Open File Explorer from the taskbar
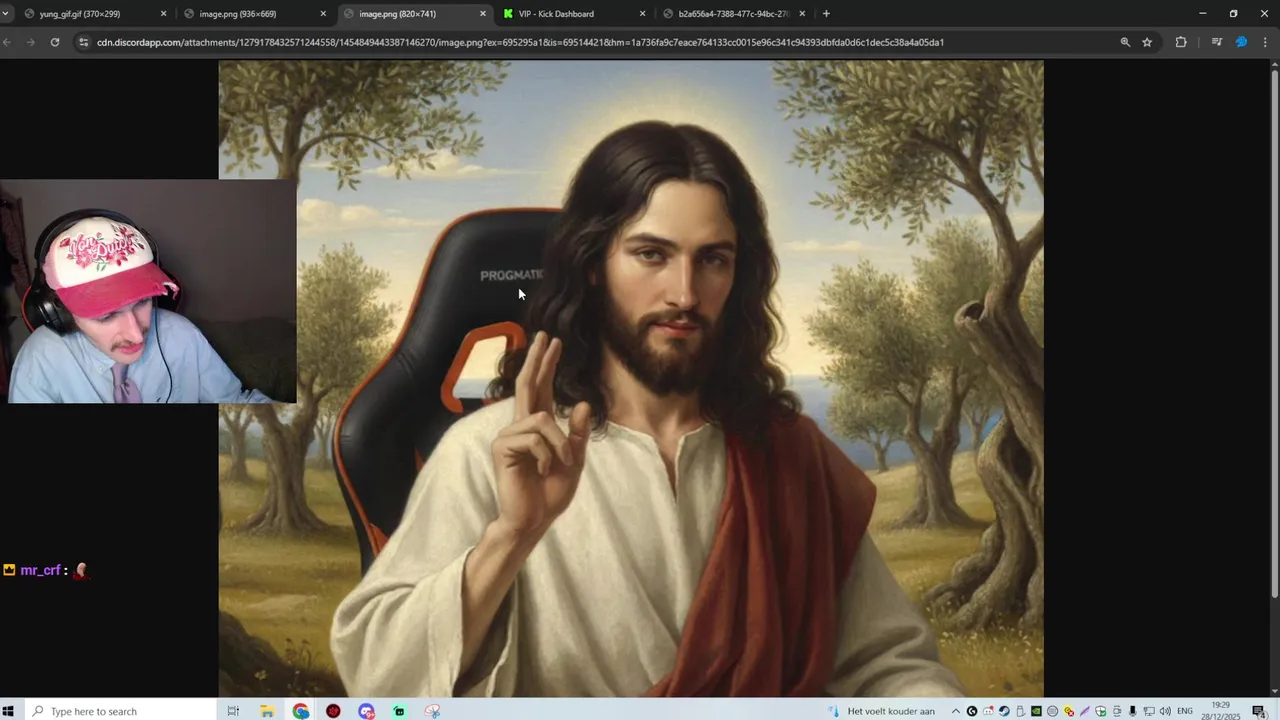This screenshot has height=720, width=1280. (267, 711)
